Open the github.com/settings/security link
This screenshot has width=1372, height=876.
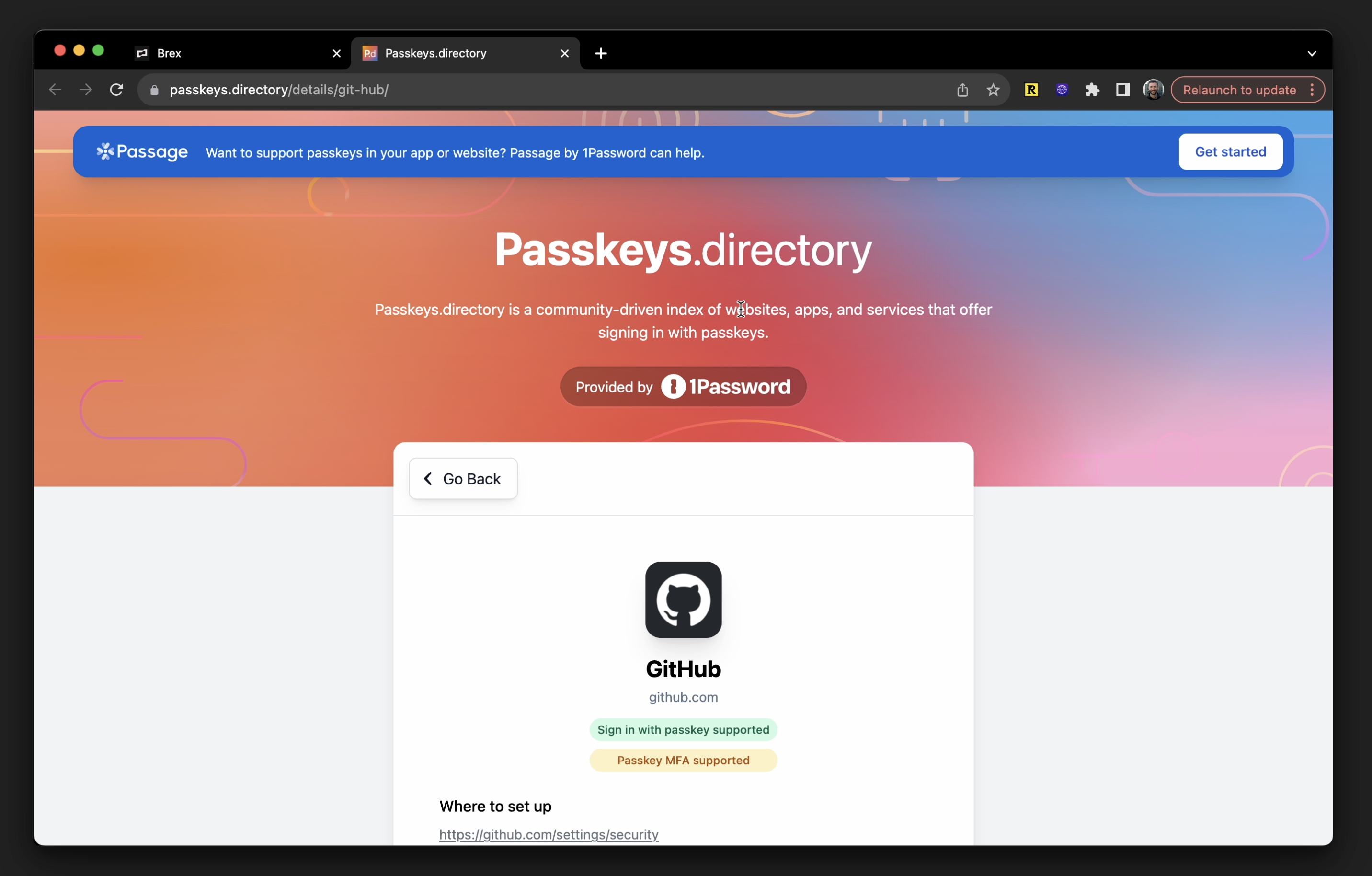[x=549, y=834]
